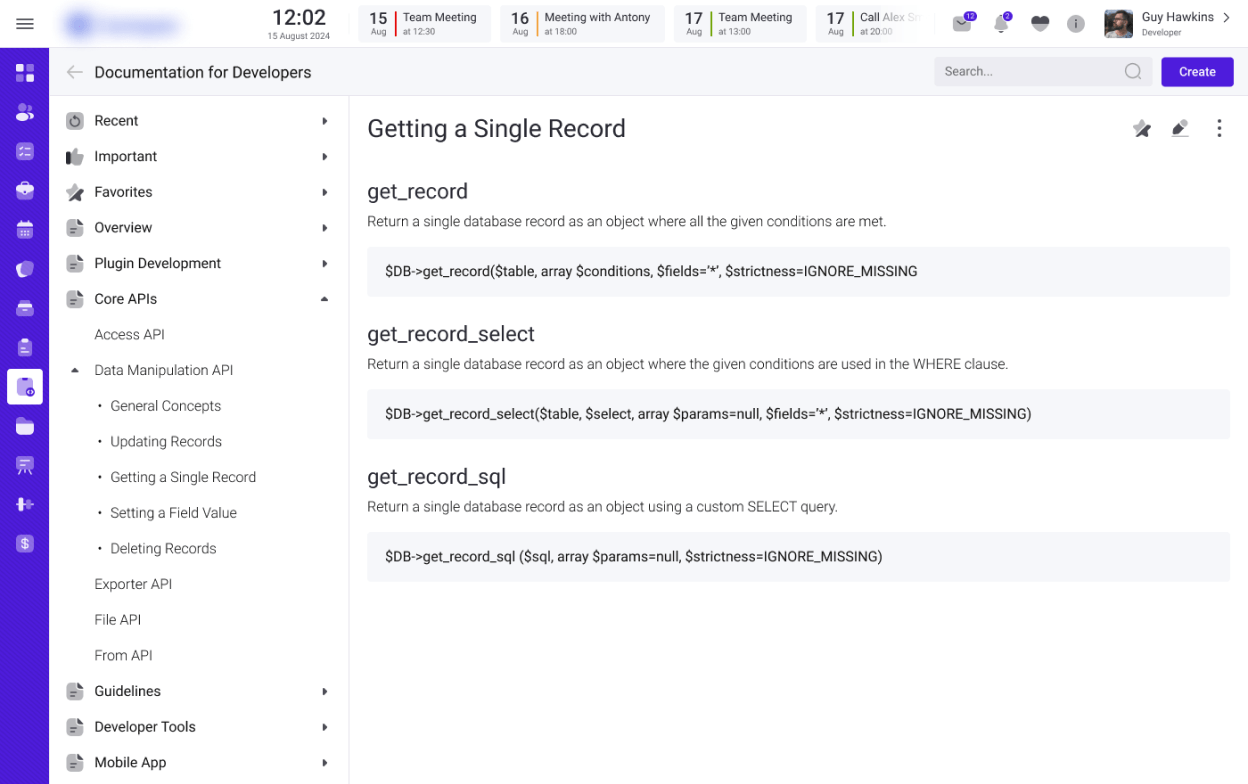Go back using the left arrow
This screenshot has height=784, width=1248.
click(74, 72)
